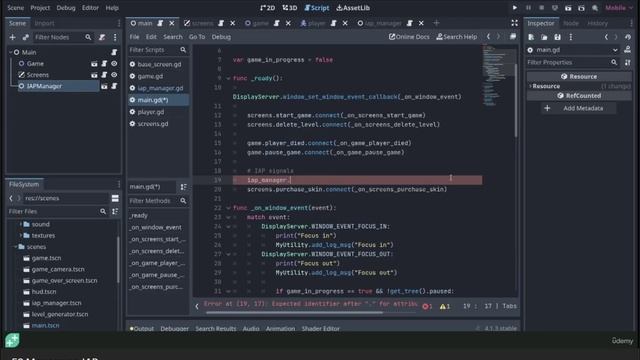Open script attached to IAPManager node
The width and height of the screenshot is (640, 360).
pyautogui.click(x=114, y=86)
